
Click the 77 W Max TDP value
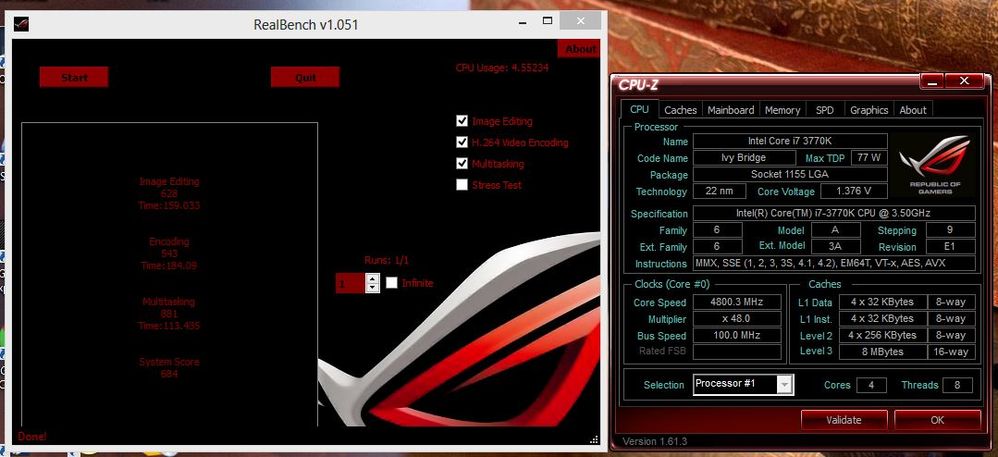pyautogui.click(x=868, y=158)
